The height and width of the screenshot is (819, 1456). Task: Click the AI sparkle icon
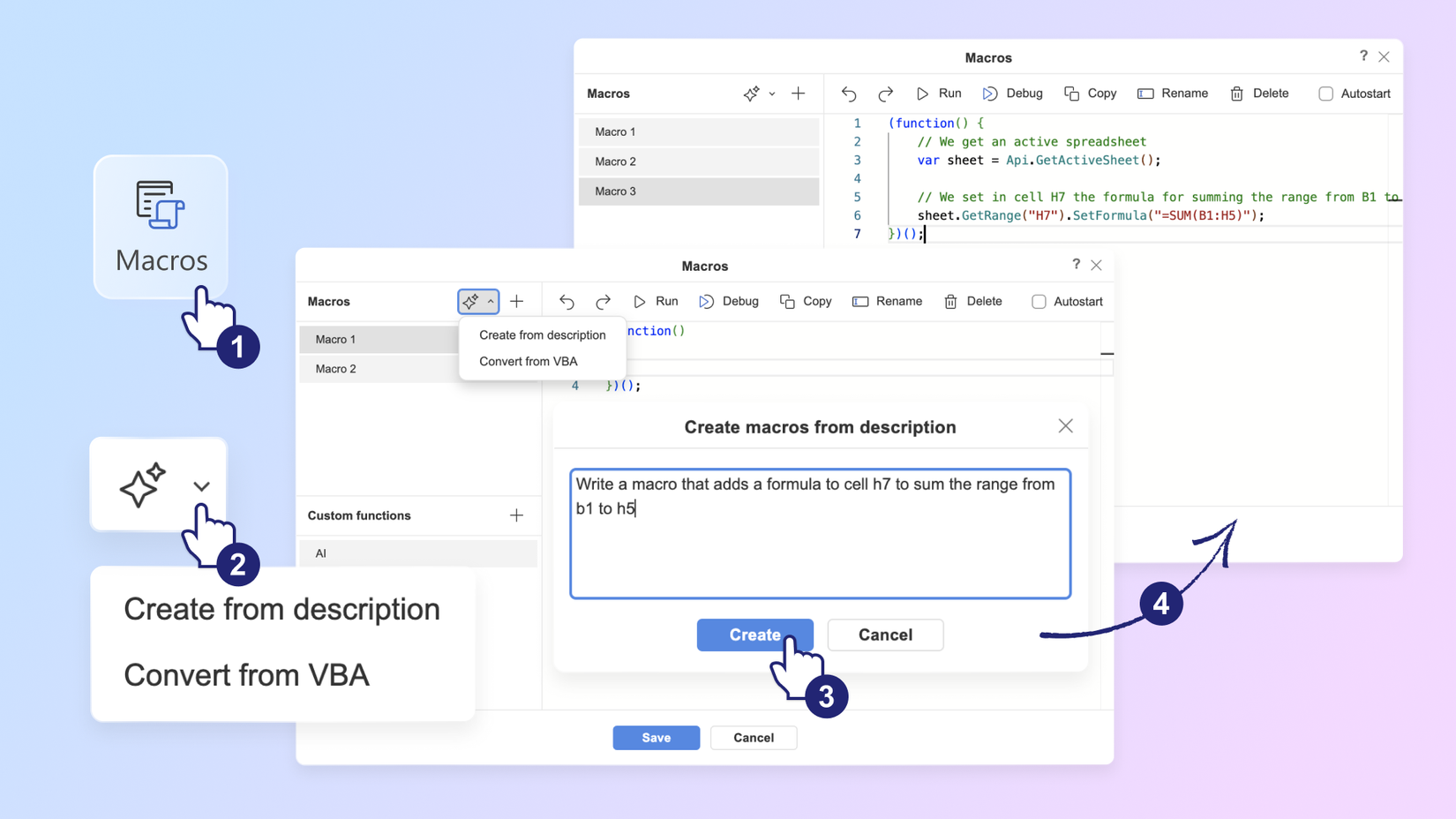click(x=470, y=301)
